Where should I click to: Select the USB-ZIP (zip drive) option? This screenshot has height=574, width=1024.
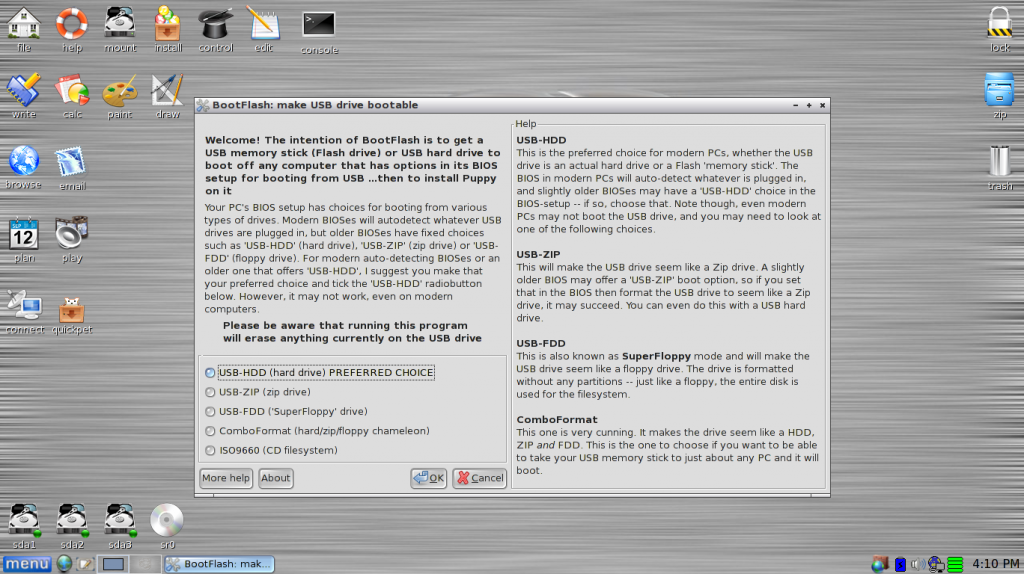pos(210,392)
